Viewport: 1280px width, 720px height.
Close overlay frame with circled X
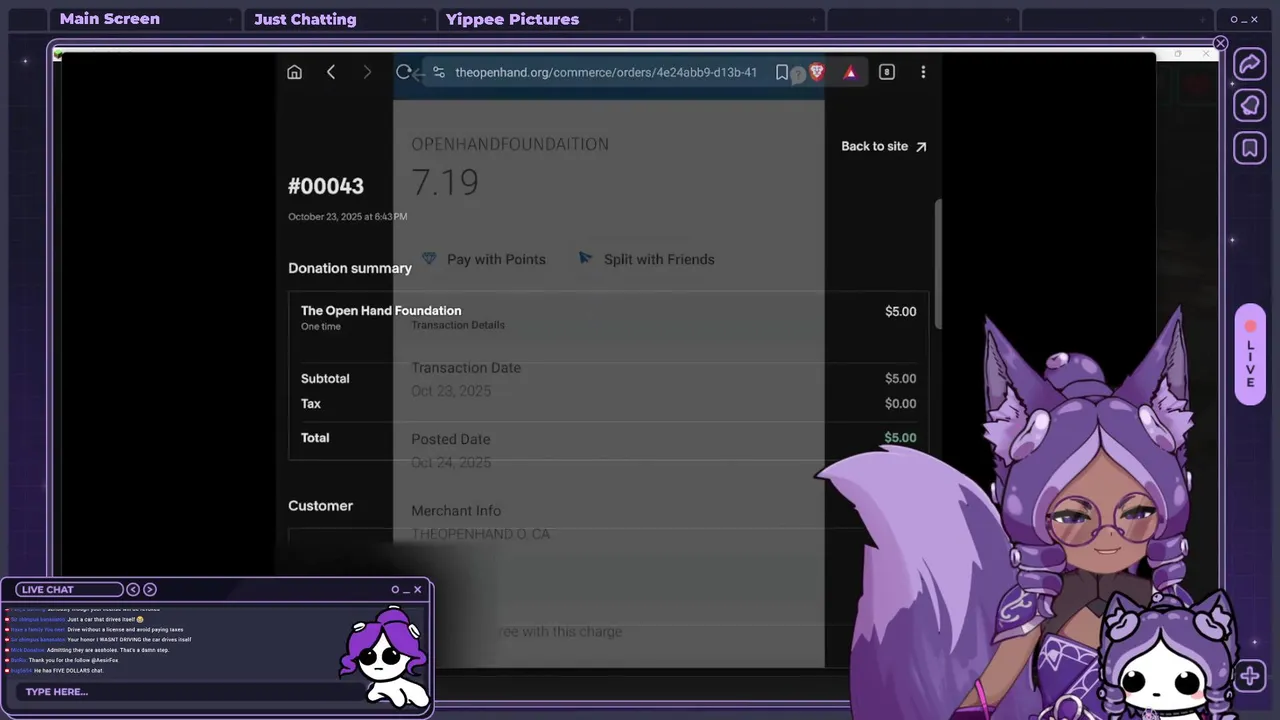coord(1220,43)
